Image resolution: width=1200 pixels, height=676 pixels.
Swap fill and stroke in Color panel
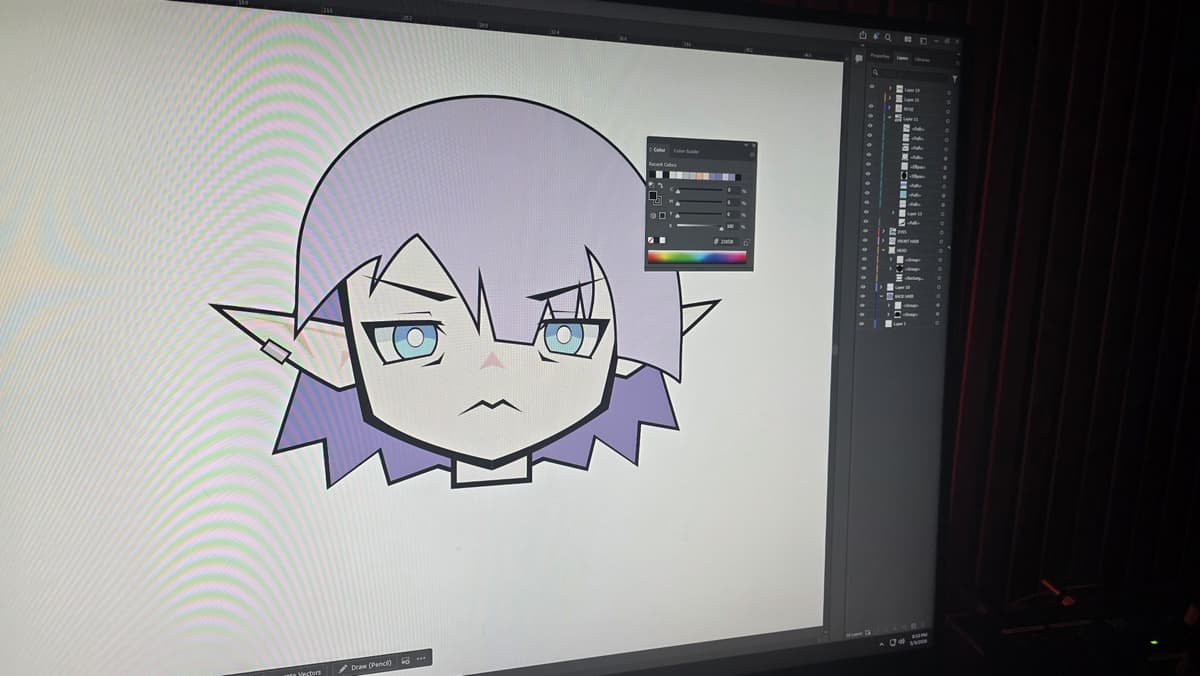660,184
